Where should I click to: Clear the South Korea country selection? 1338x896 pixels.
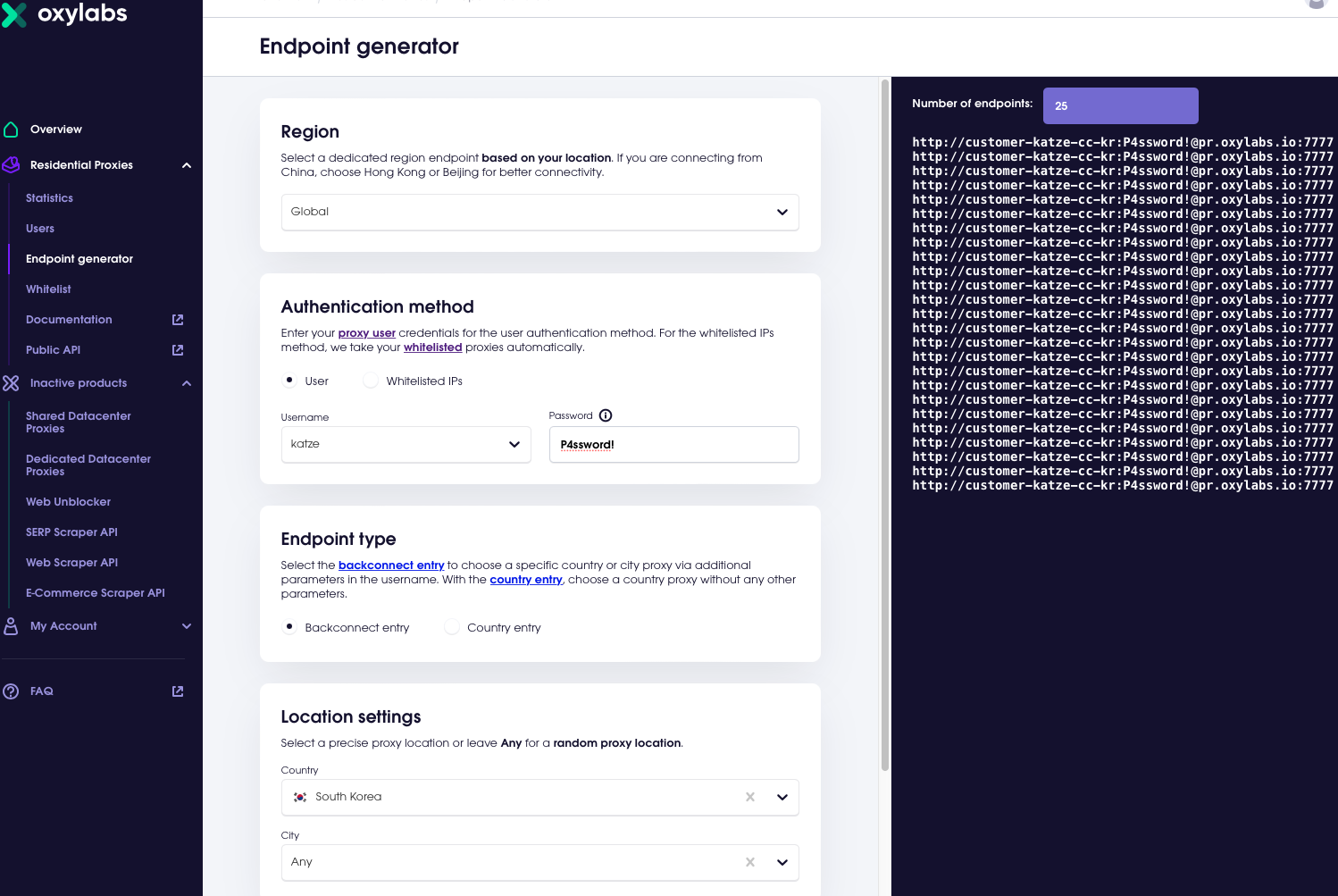750,797
